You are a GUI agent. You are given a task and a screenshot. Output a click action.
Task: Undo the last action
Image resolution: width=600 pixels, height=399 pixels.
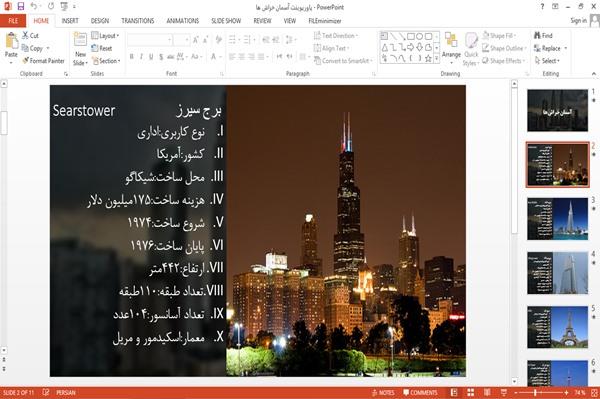tap(34, 7)
